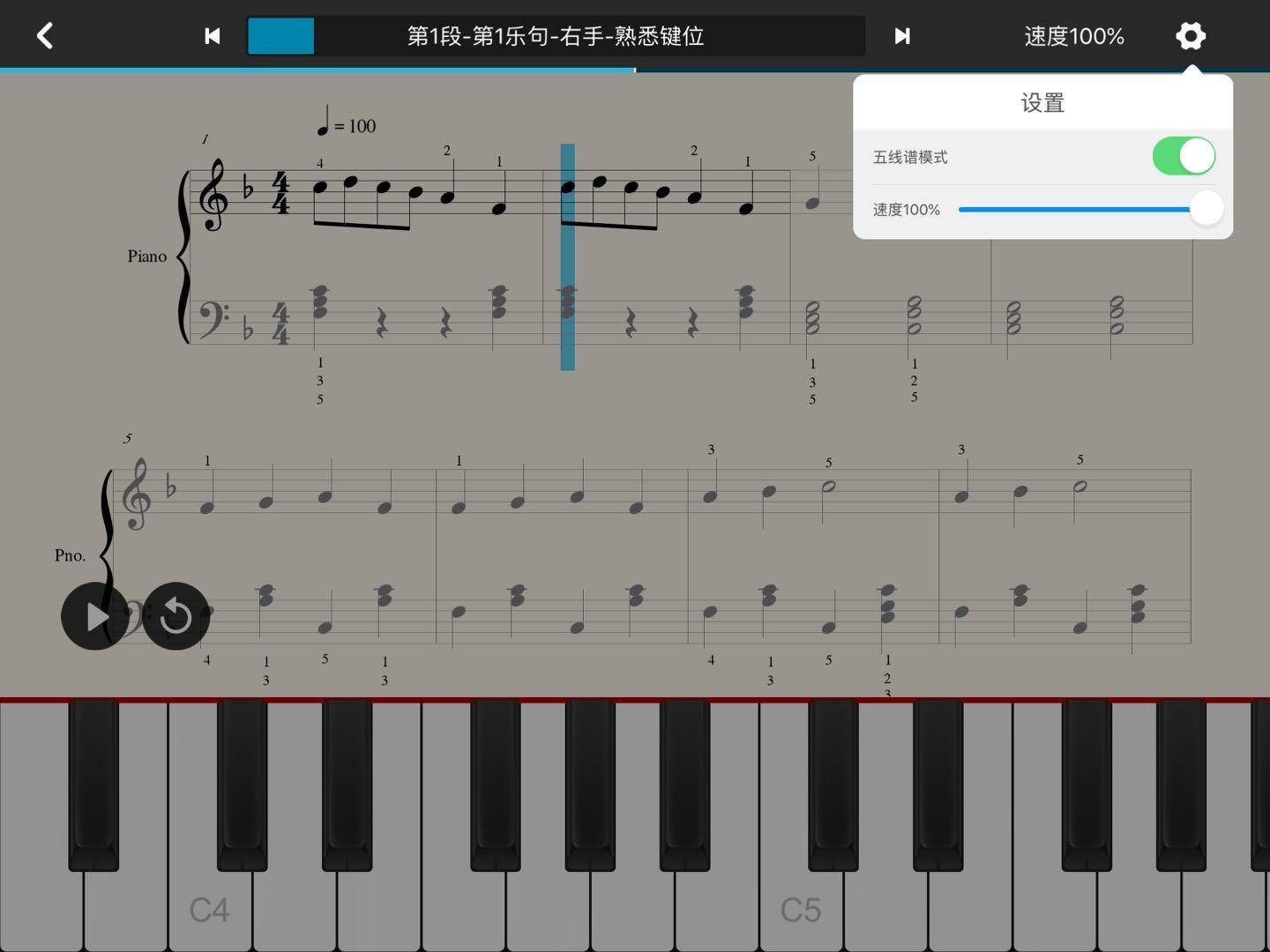Image resolution: width=1270 pixels, height=952 pixels.
Task: Click the 速度100% slider handle in settings
Action: [x=1206, y=209]
